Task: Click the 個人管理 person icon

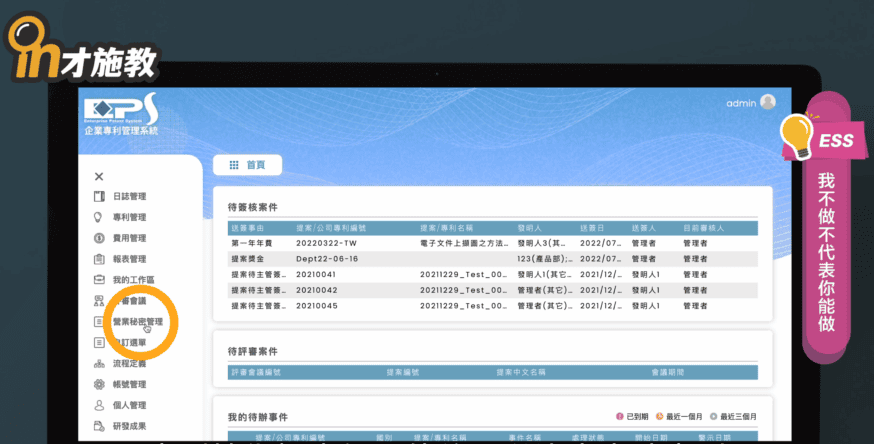Action: click(x=99, y=405)
